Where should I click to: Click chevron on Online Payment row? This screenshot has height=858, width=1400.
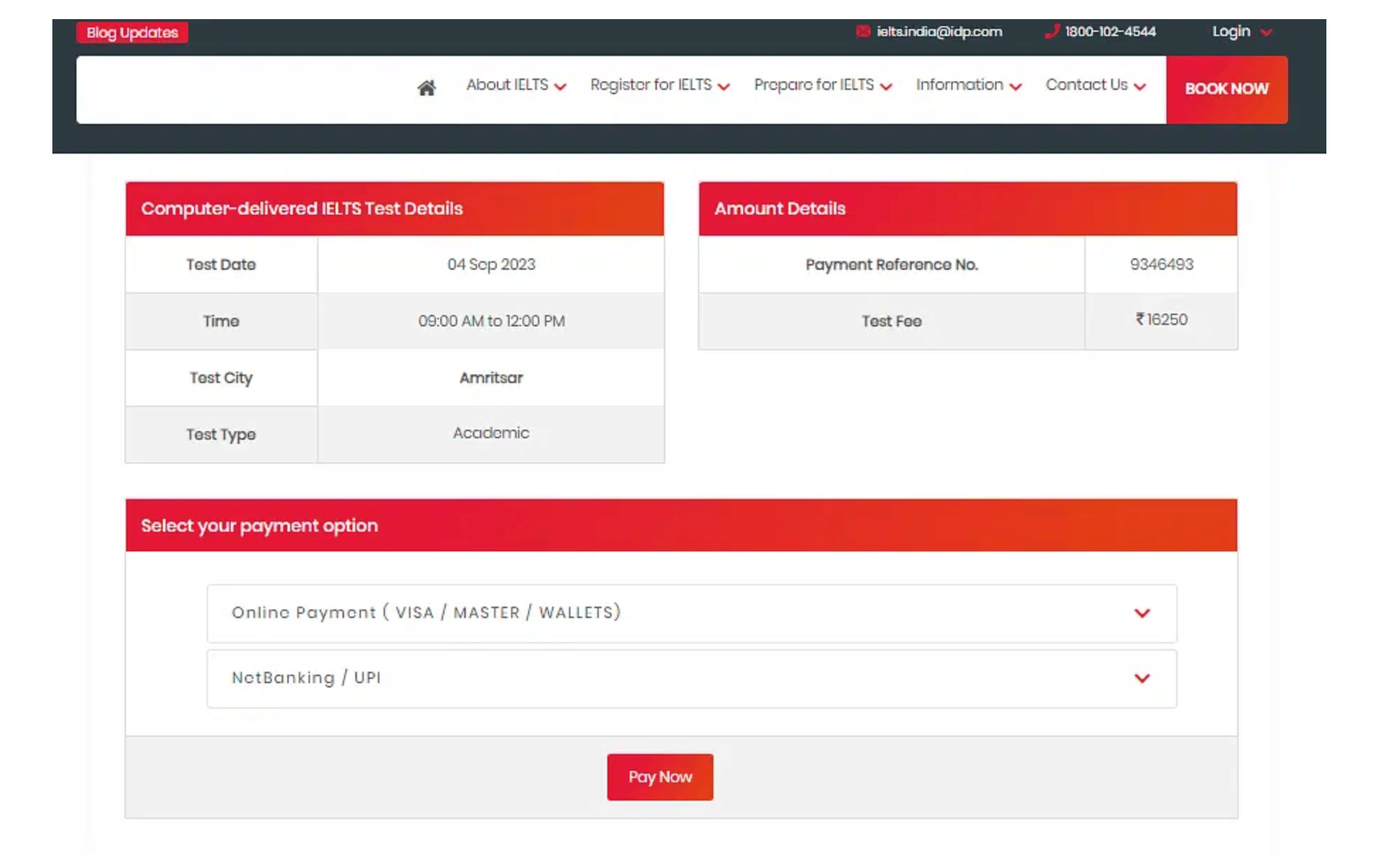coord(1142,613)
